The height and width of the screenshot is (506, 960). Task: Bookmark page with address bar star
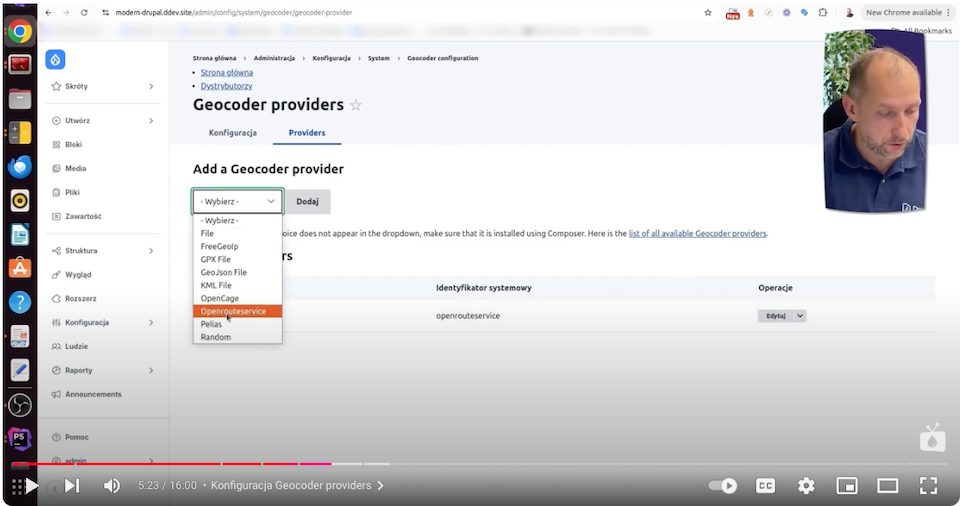point(708,12)
